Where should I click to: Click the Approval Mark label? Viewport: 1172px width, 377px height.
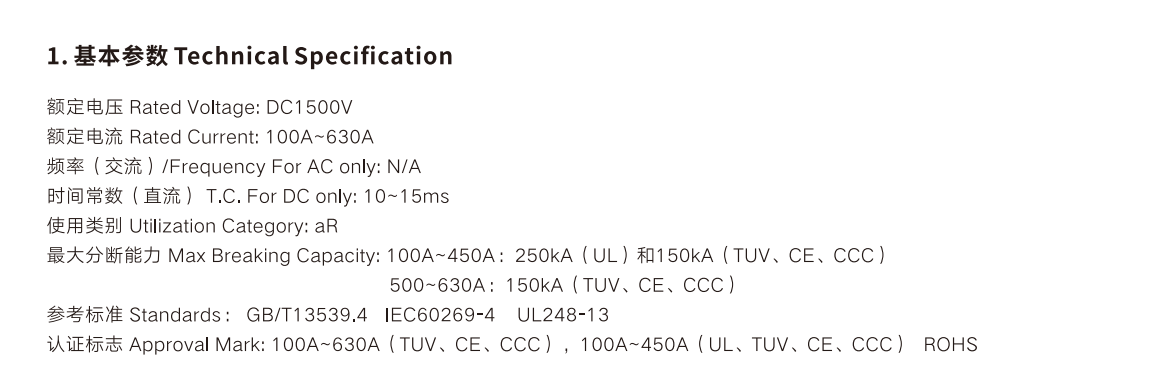197,345
